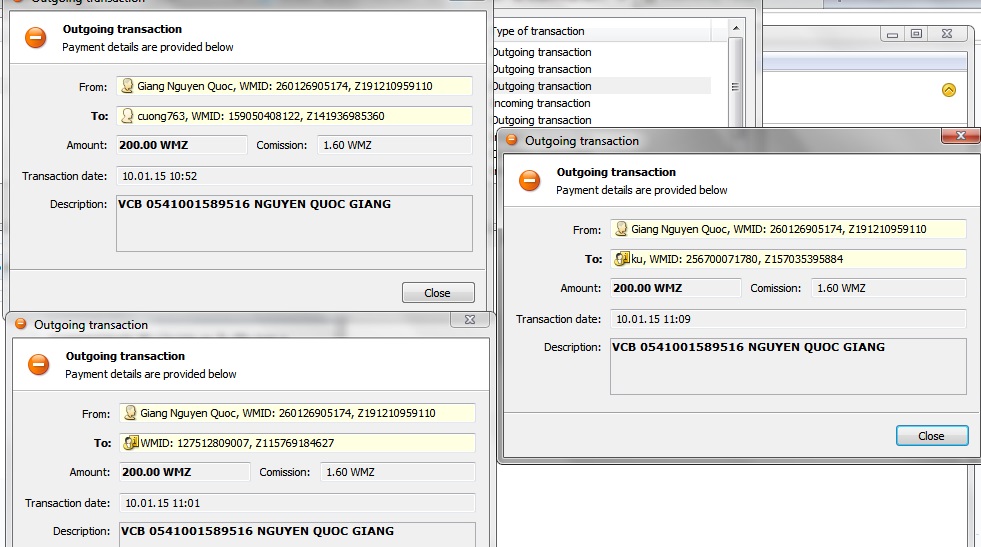The height and width of the screenshot is (547, 981).
Task: Click the From field in the 11:01 dialog
Action: point(297,412)
